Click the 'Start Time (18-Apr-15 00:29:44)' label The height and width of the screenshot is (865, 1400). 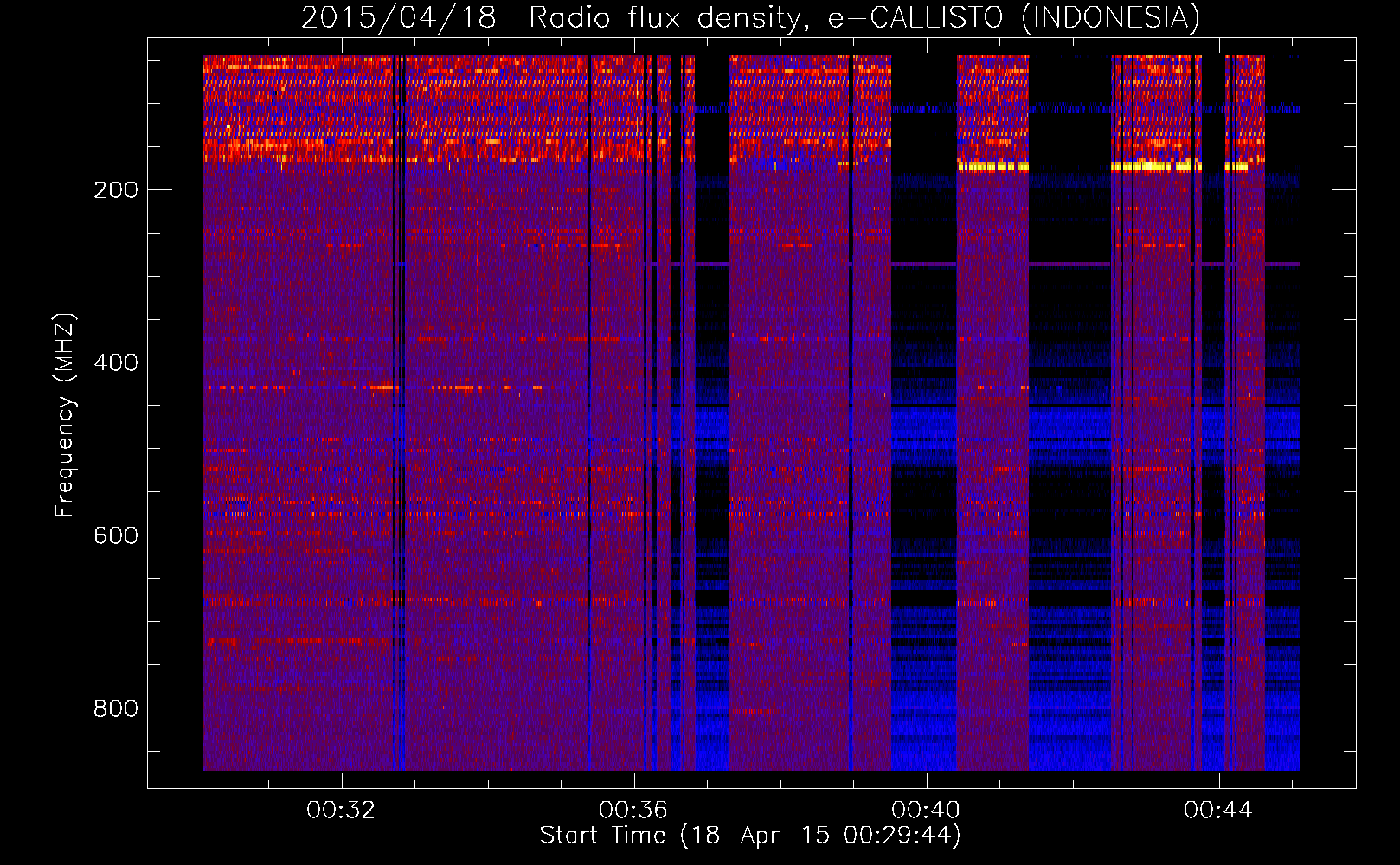[750, 836]
